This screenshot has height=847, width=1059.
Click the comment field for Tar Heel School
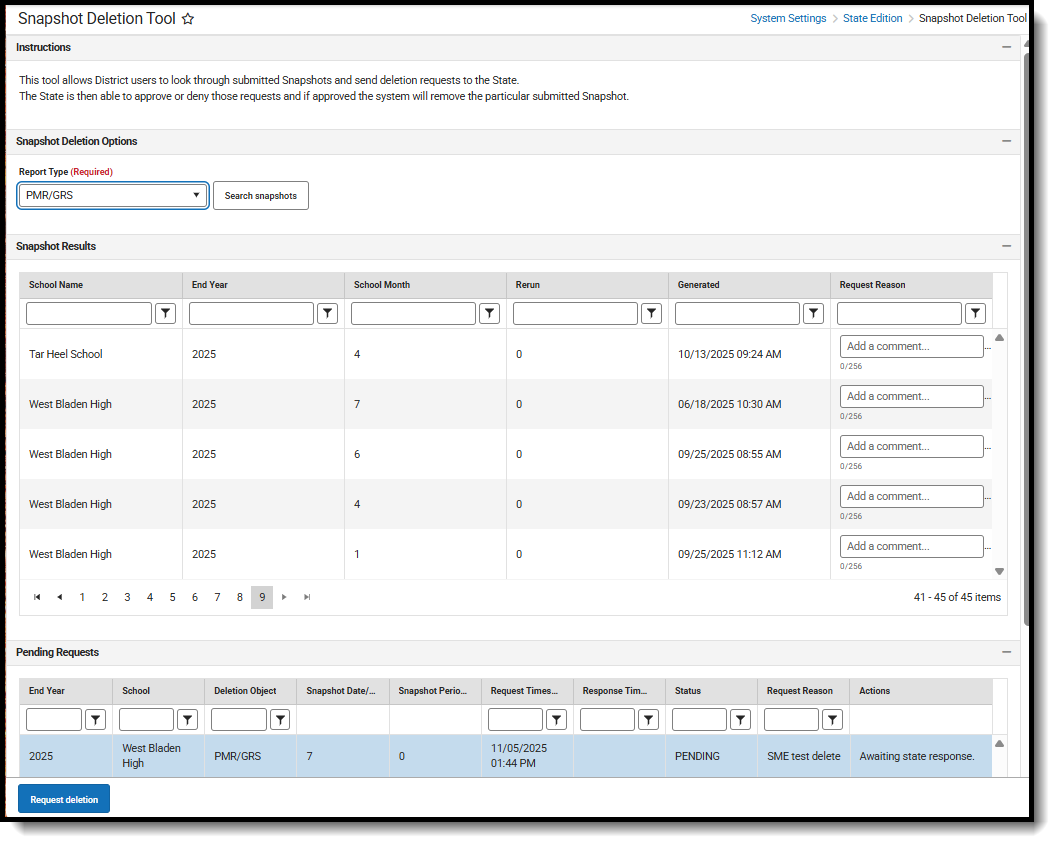pos(911,345)
